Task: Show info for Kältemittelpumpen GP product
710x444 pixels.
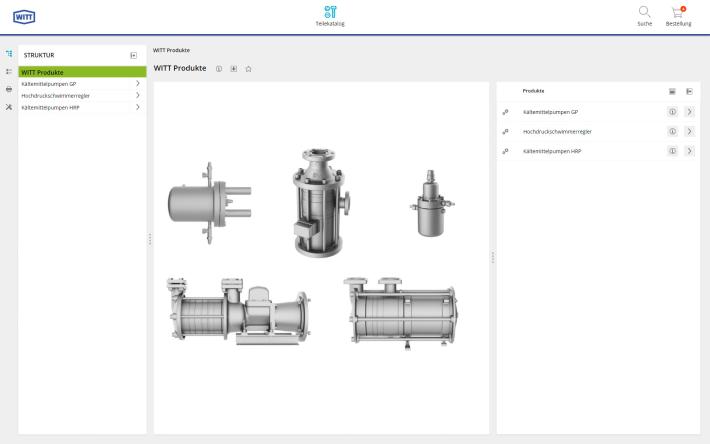Action: [672, 112]
